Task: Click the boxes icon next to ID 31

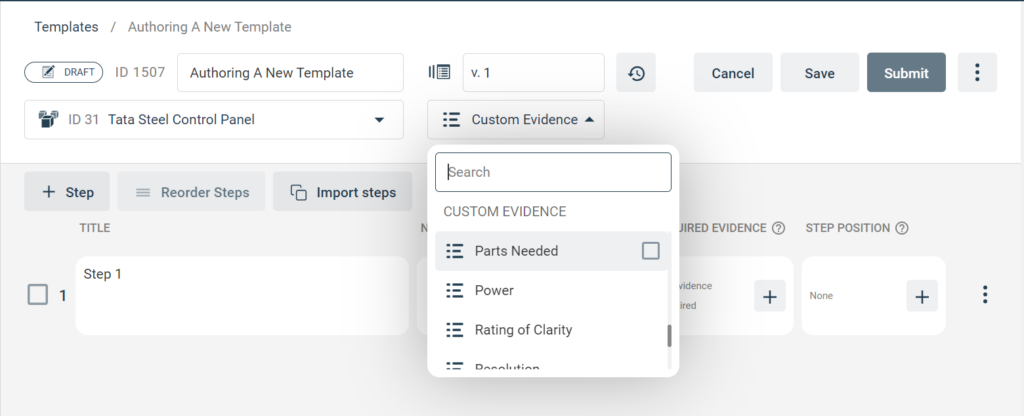Action: click(49, 120)
